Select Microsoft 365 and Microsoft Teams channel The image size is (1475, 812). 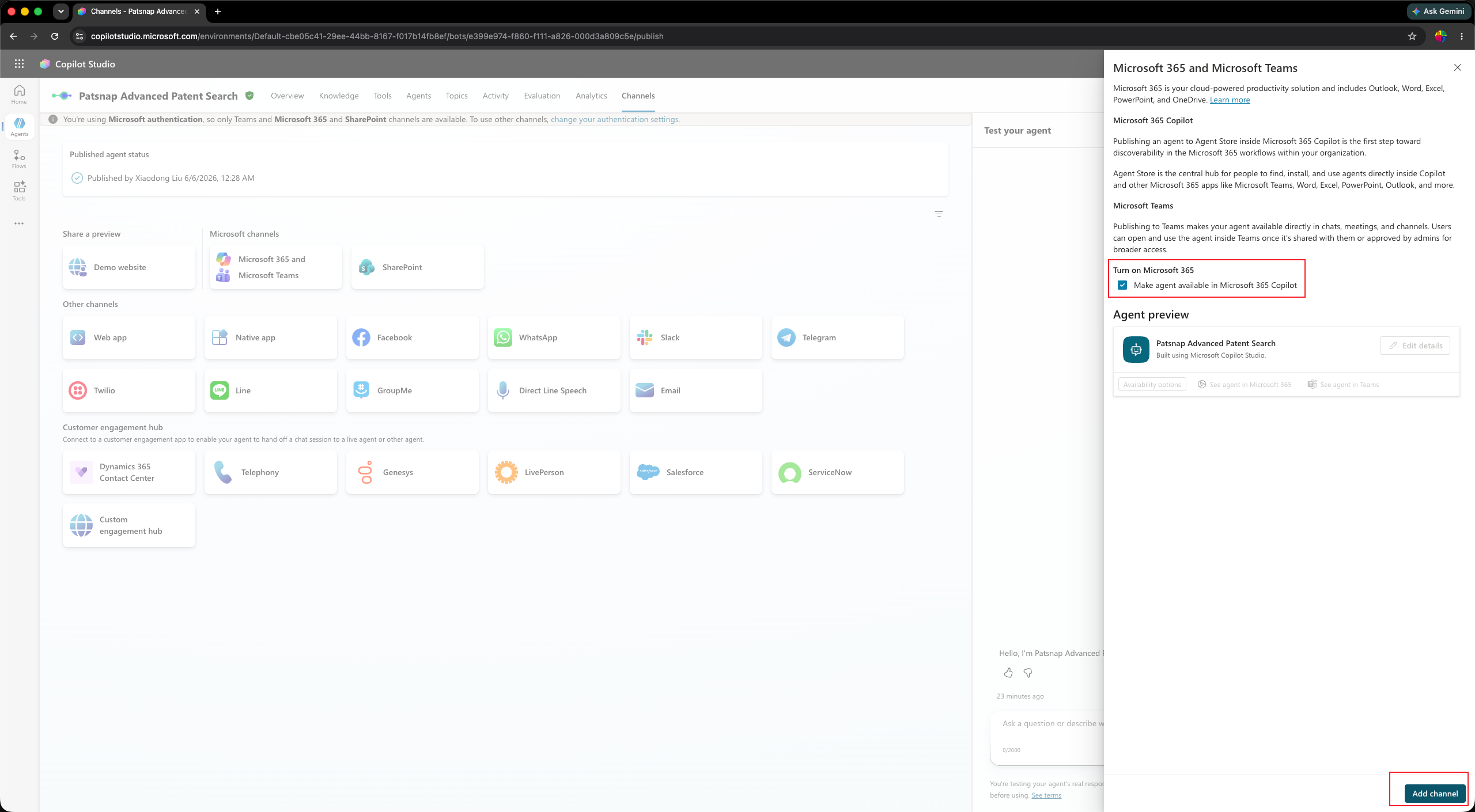[x=276, y=267]
